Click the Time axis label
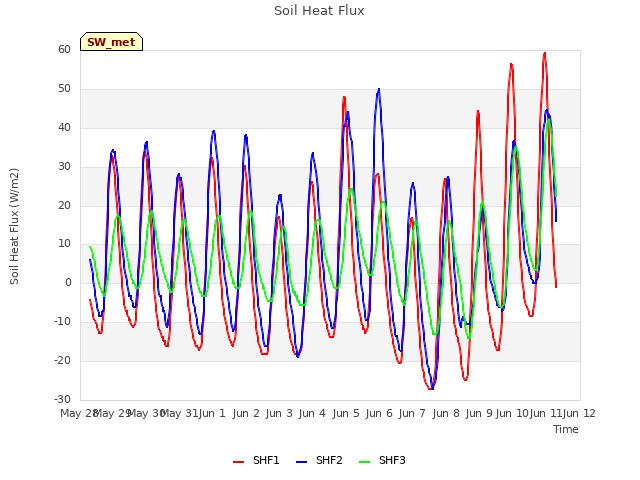Image resolution: width=640 pixels, height=480 pixels. pyautogui.click(x=566, y=429)
